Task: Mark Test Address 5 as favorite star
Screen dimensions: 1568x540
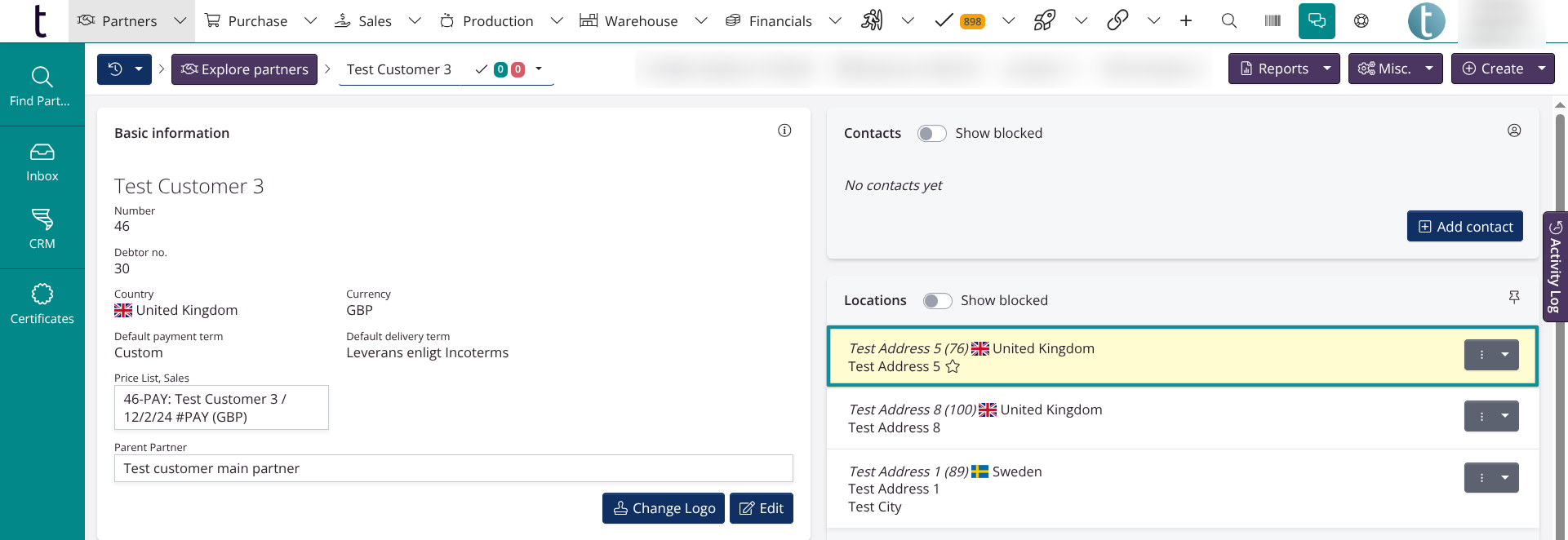Action: (953, 367)
